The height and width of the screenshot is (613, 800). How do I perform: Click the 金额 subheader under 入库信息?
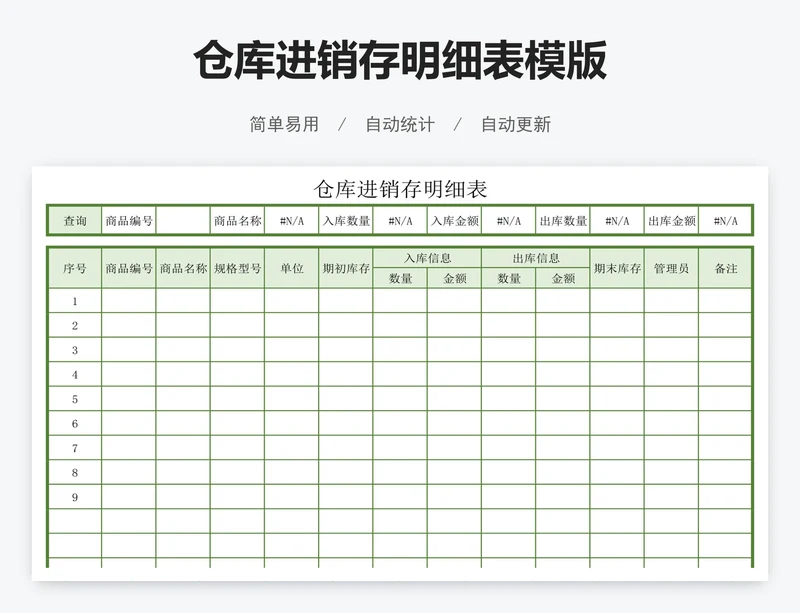tap(455, 278)
